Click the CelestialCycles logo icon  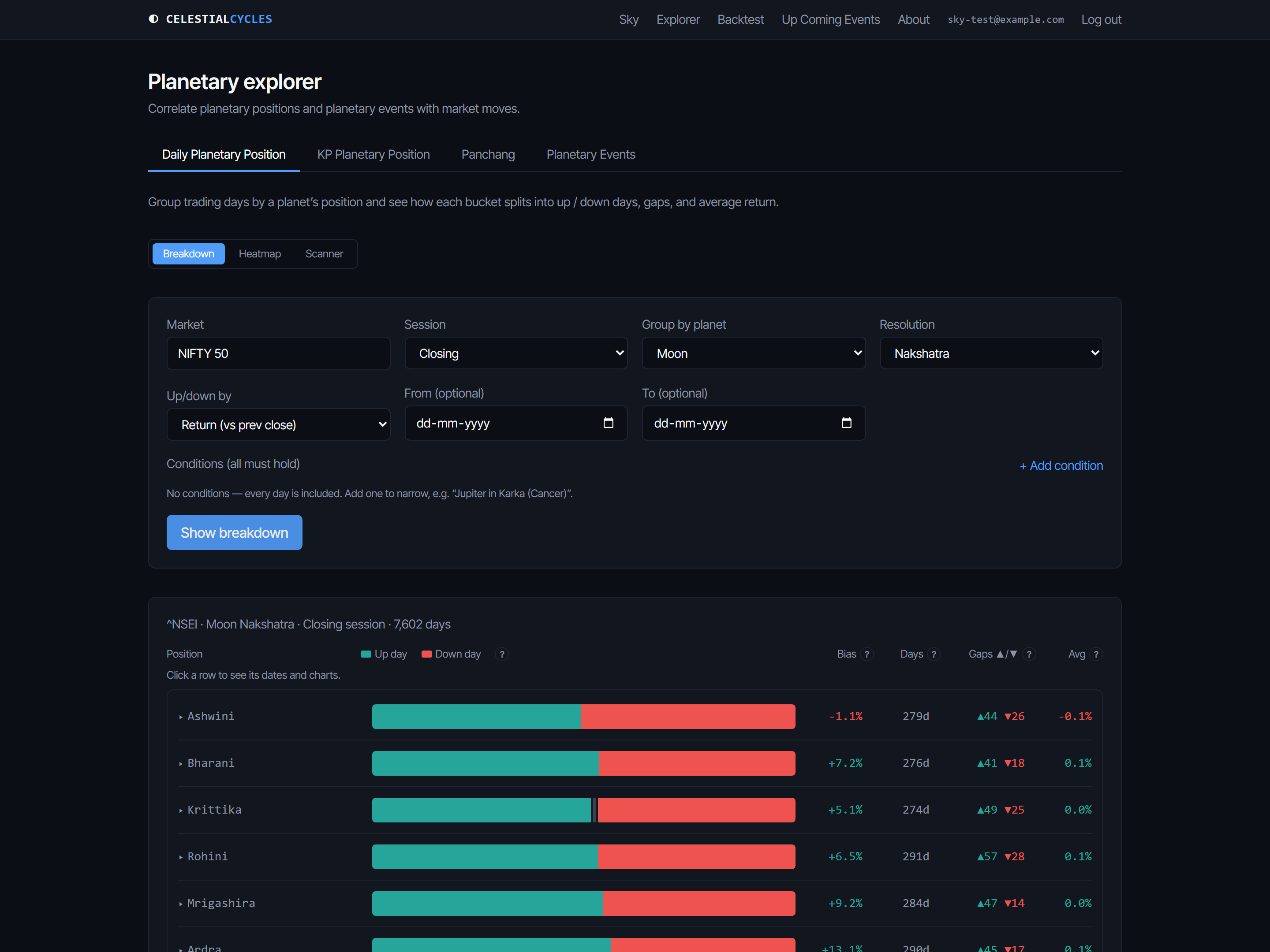[x=153, y=19]
